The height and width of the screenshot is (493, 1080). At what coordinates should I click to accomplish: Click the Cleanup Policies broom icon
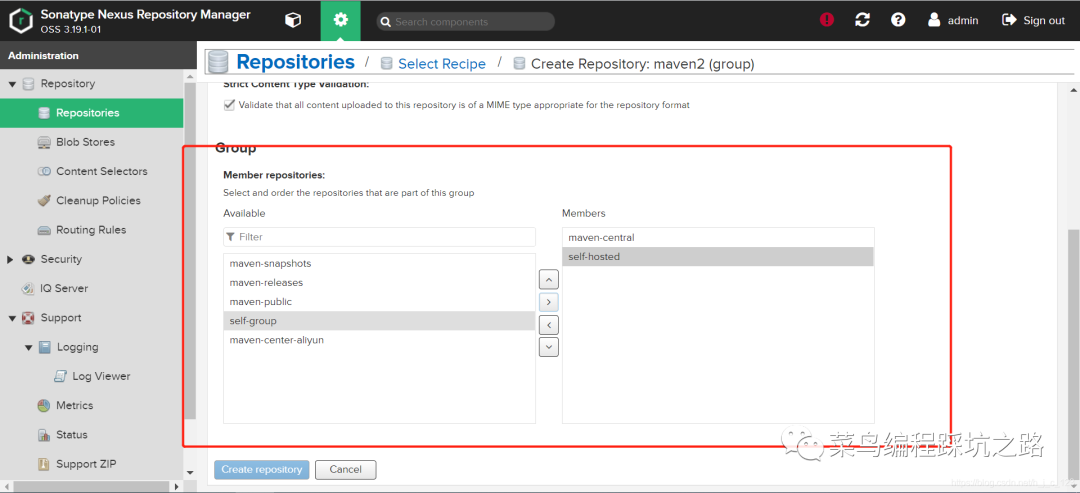coord(44,200)
